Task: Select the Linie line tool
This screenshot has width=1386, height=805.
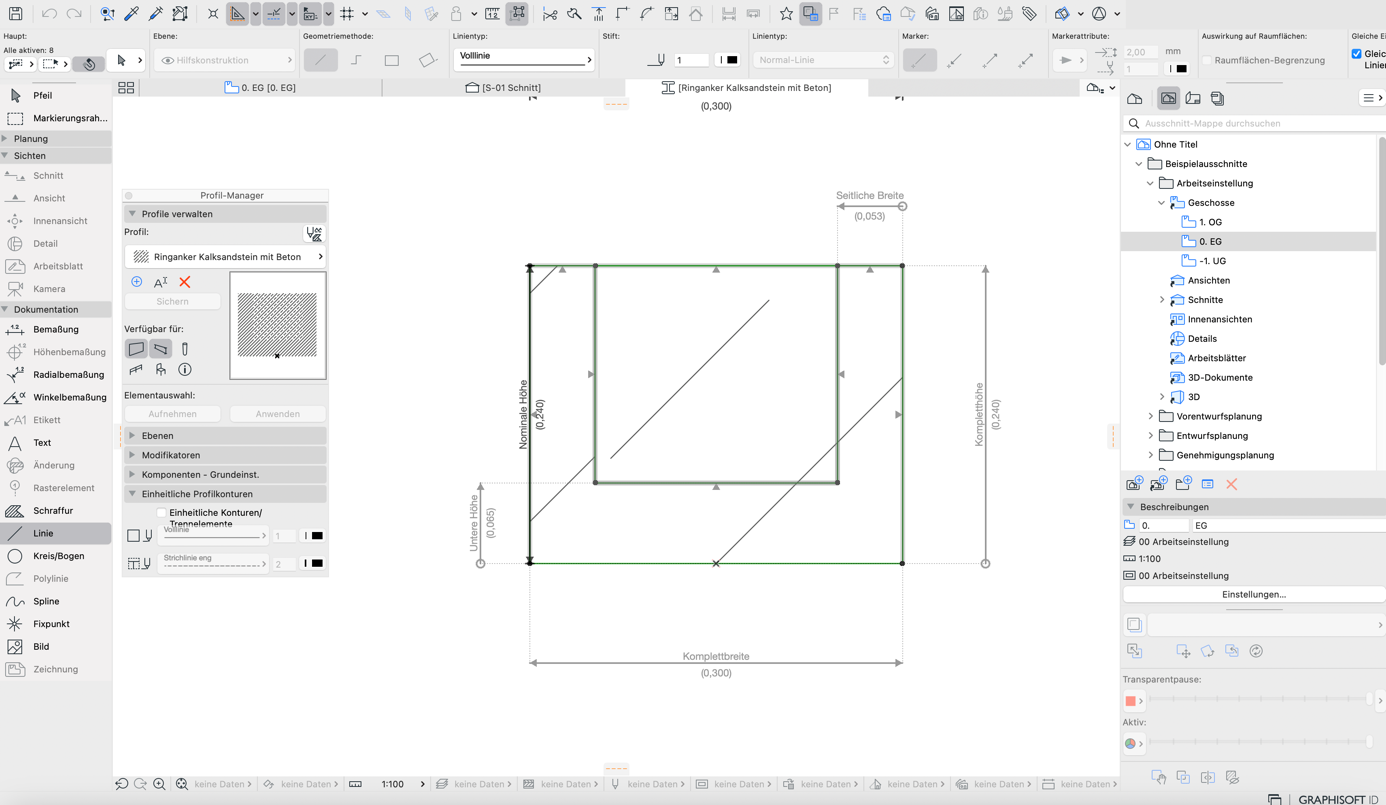Action: (x=55, y=533)
